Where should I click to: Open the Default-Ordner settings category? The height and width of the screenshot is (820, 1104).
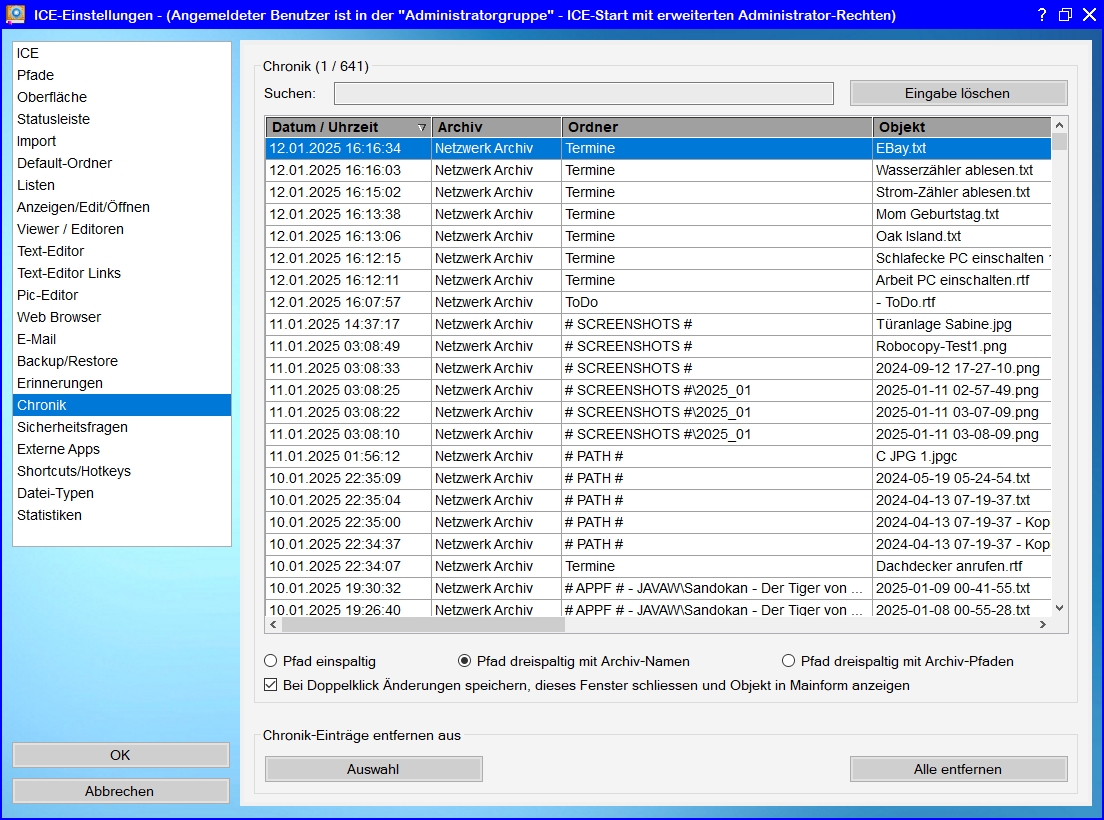122,163
